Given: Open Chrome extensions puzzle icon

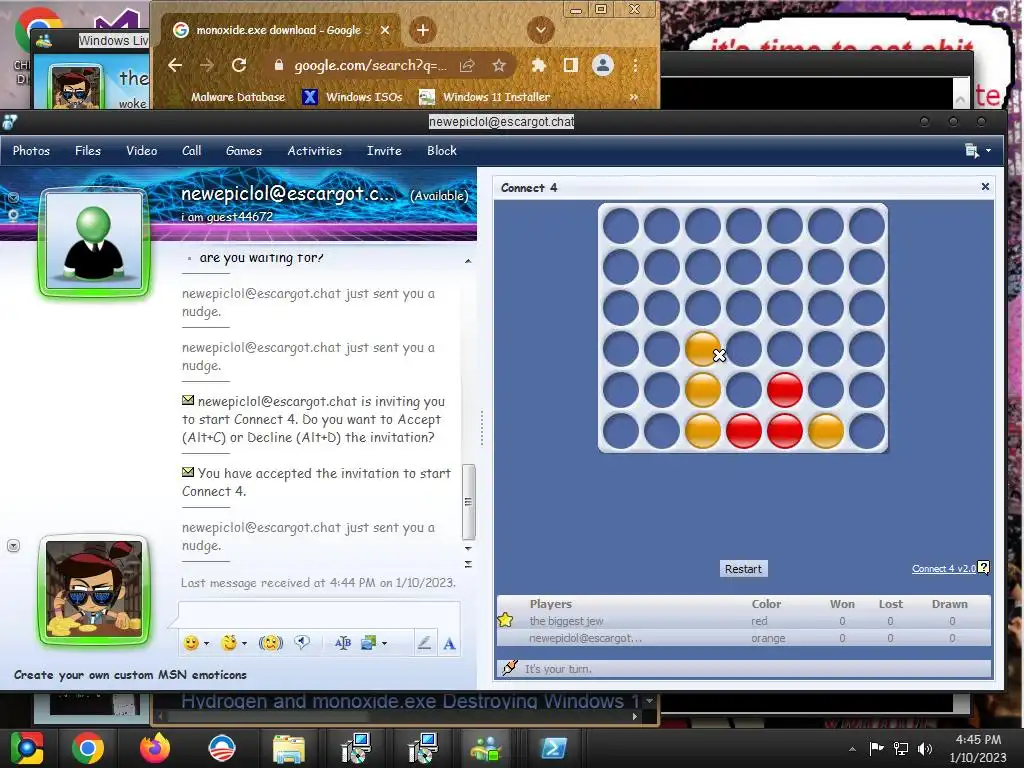Looking at the screenshot, I should 539,65.
